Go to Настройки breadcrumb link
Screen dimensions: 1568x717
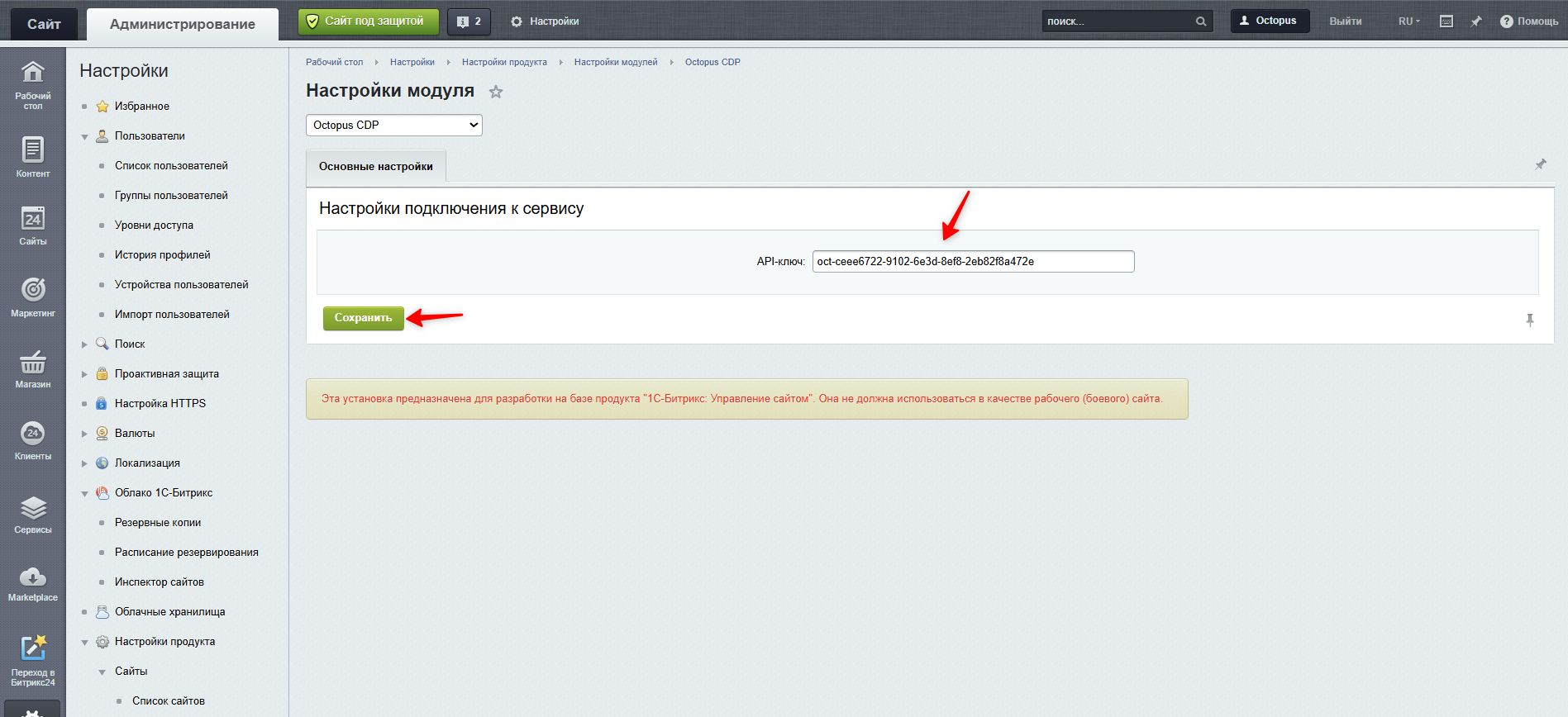pyautogui.click(x=412, y=62)
